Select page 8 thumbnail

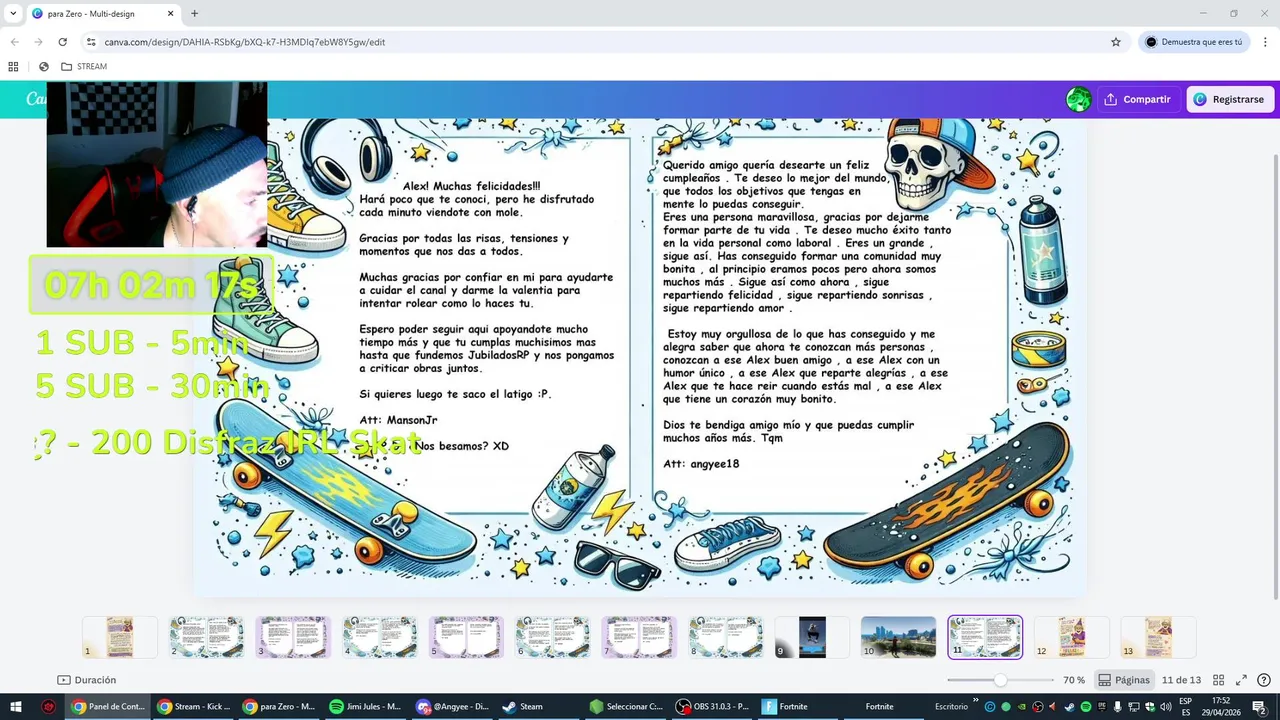(726, 637)
